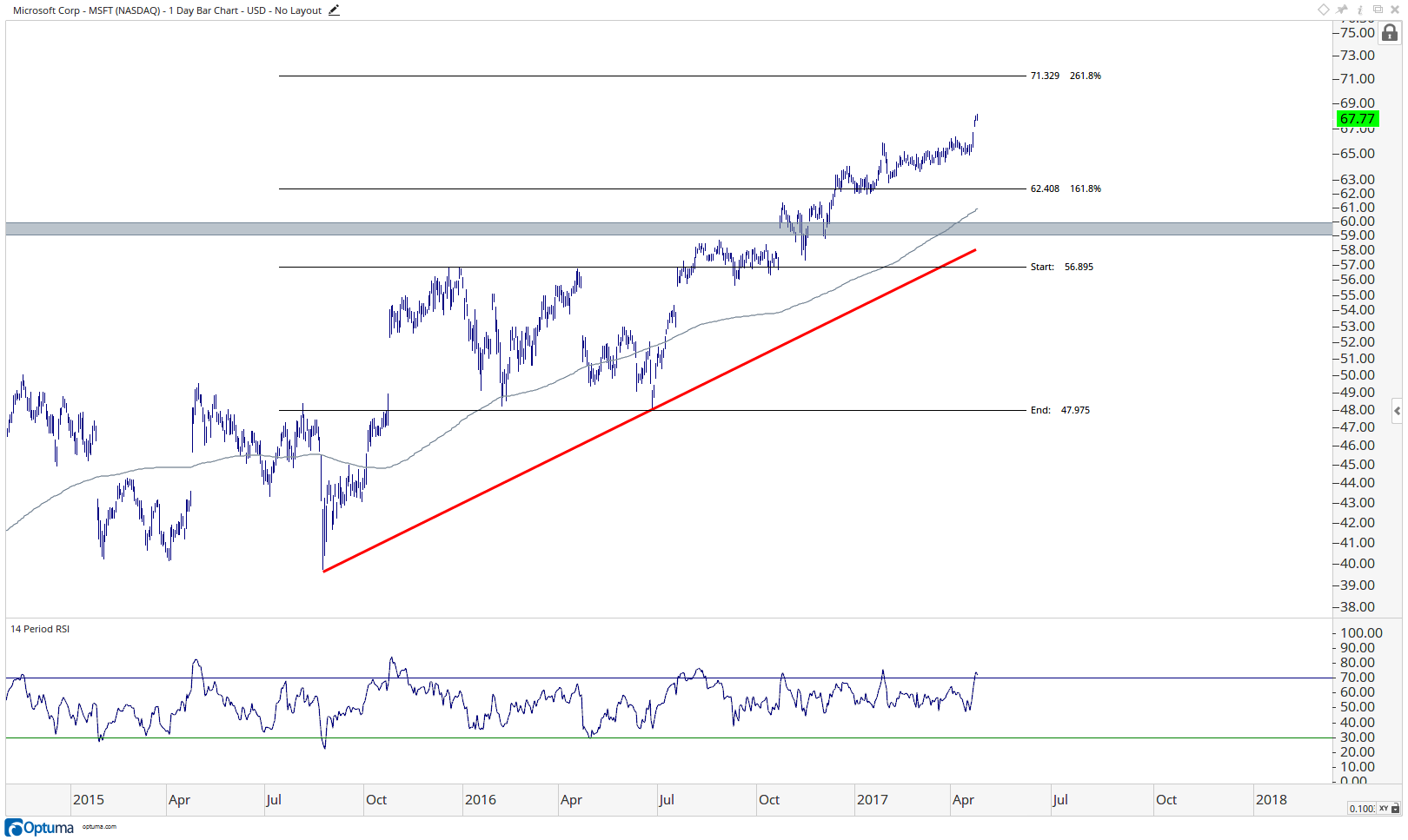Click the chart title Microsoft Corp - MSFT

[x=167, y=10]
